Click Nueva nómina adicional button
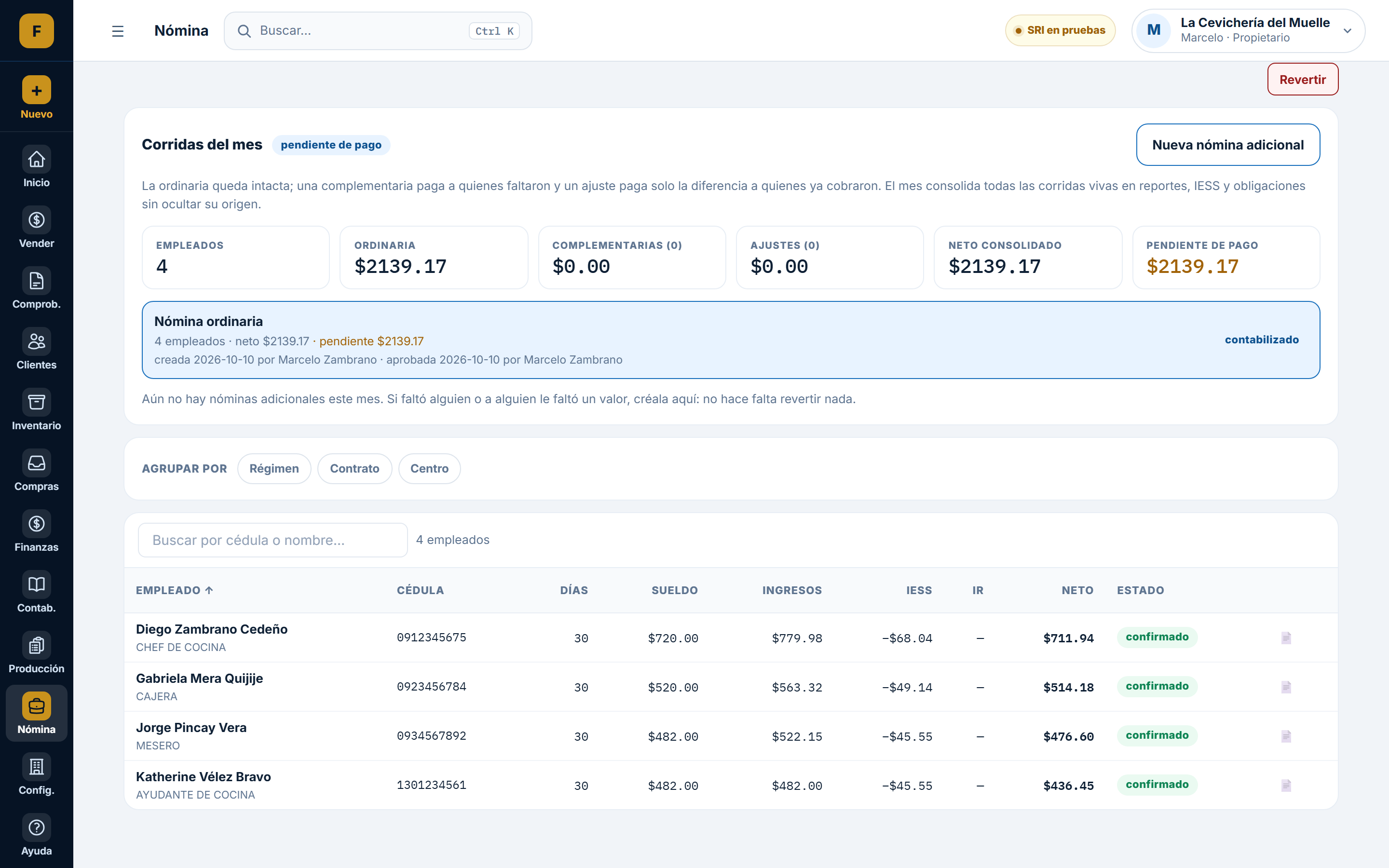Screen dimensions: 1389x868 [1228, 145]
